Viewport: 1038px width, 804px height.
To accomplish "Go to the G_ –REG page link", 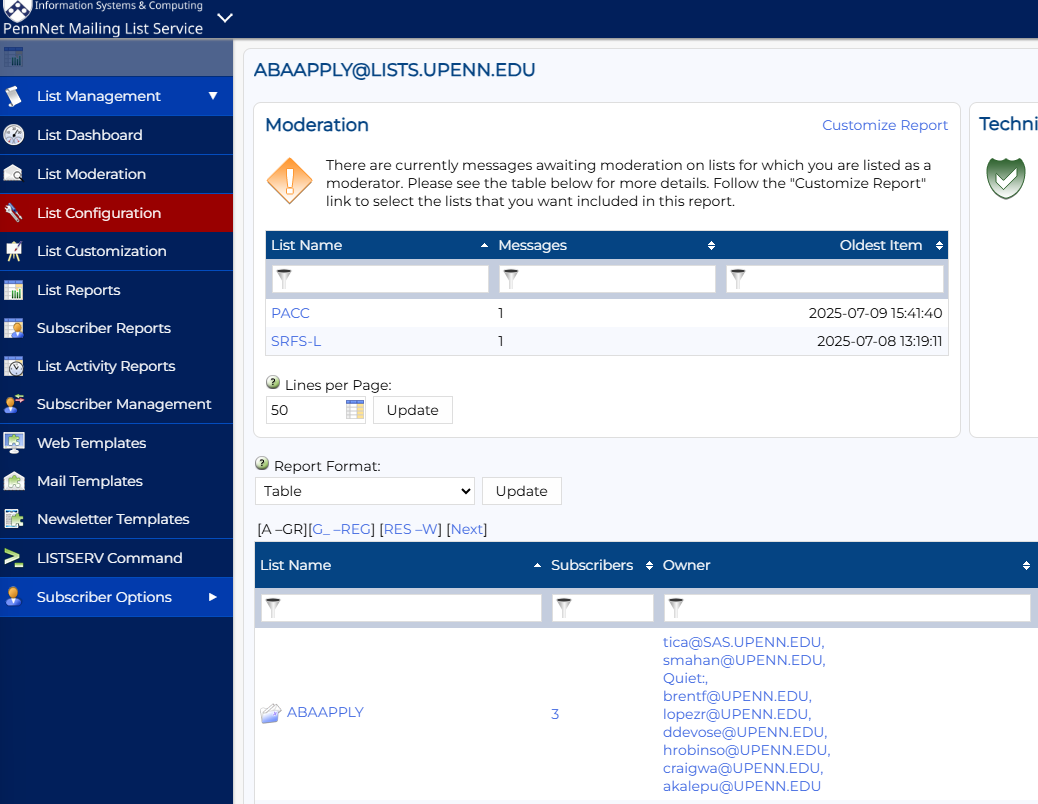I will tap(342, 529).
